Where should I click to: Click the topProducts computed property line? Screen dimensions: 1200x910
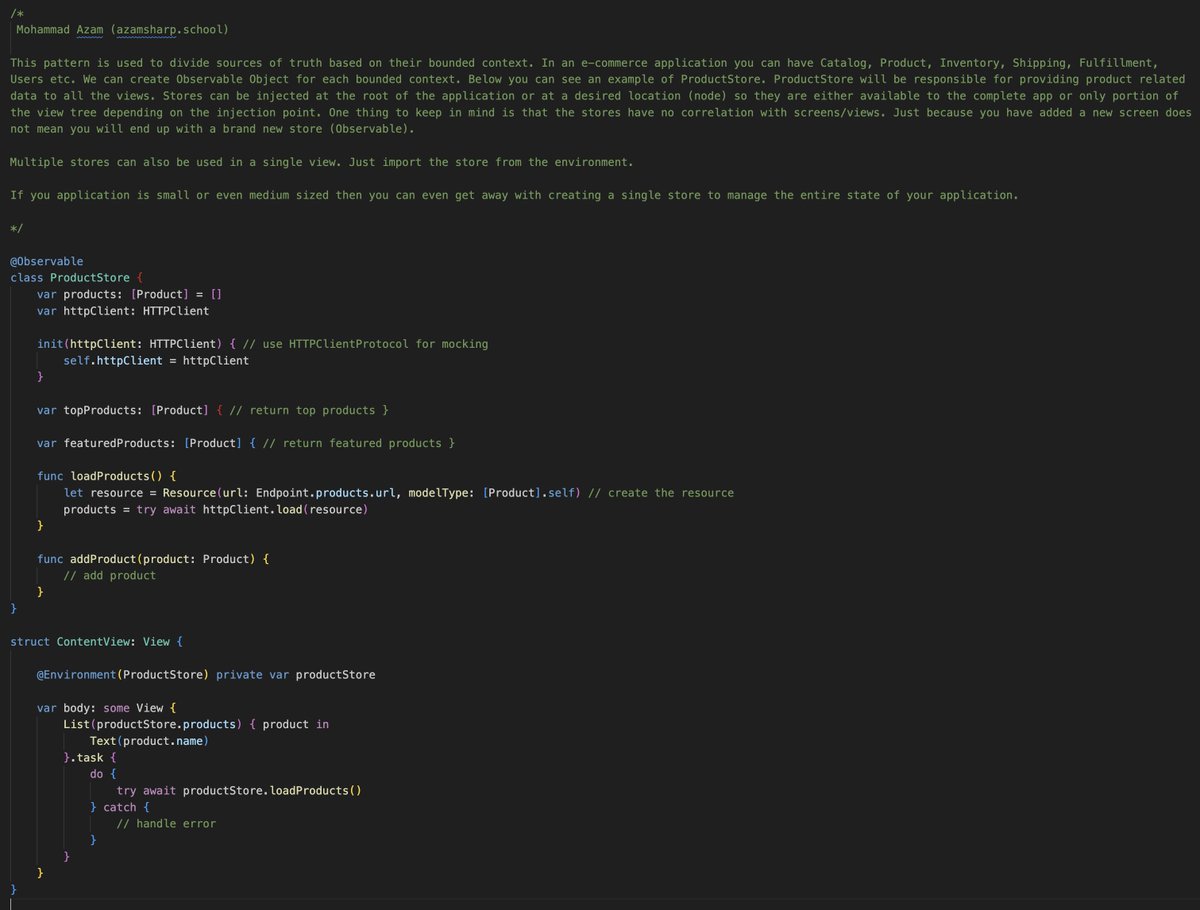[213, 410]
